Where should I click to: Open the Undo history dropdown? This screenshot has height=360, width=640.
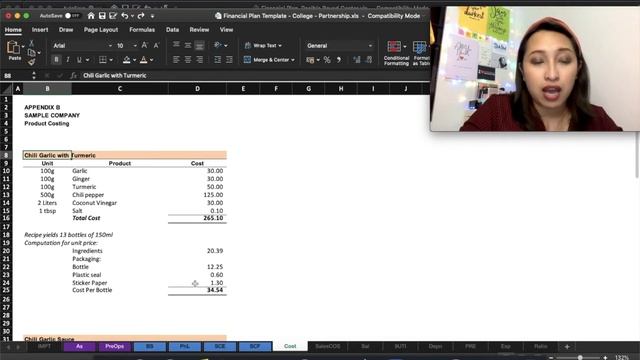point(132,16)
